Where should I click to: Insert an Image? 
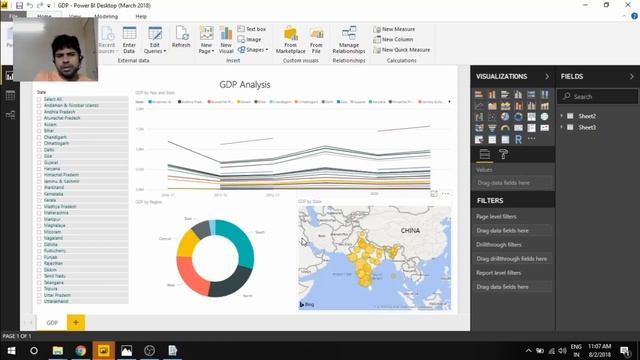click(x=249, y=39)
